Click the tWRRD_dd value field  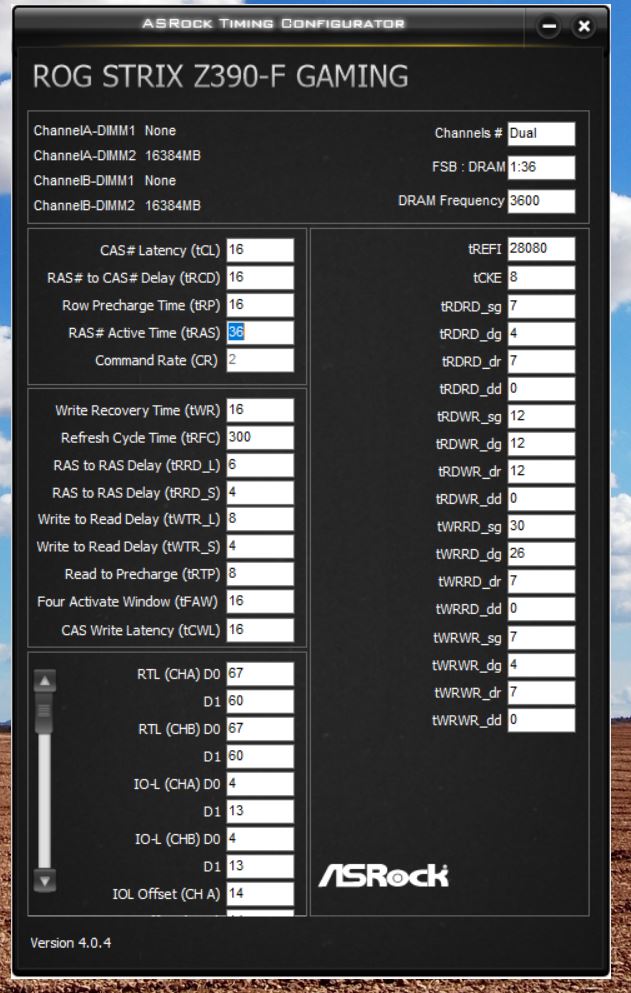point(541,609)
